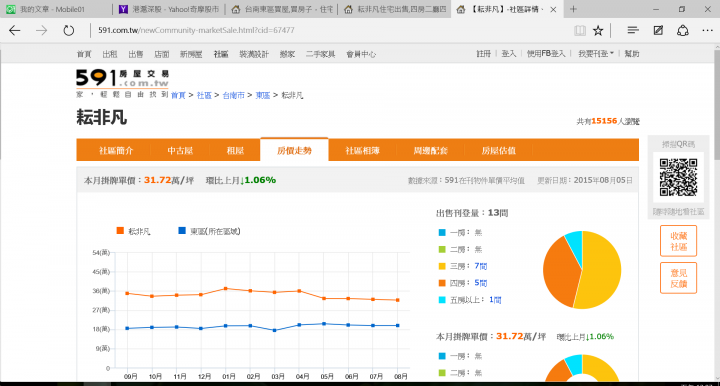Switch to the 耘非凡住宅出售 tab
This screenshot has width=720, height=386.
tap(394, 9)
